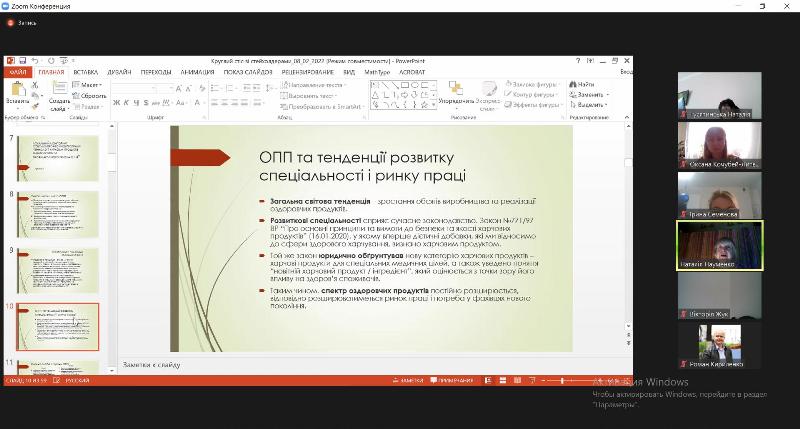
Task: Select the rectangle shape in shapes gallery
Action: [x=405, y=85]
